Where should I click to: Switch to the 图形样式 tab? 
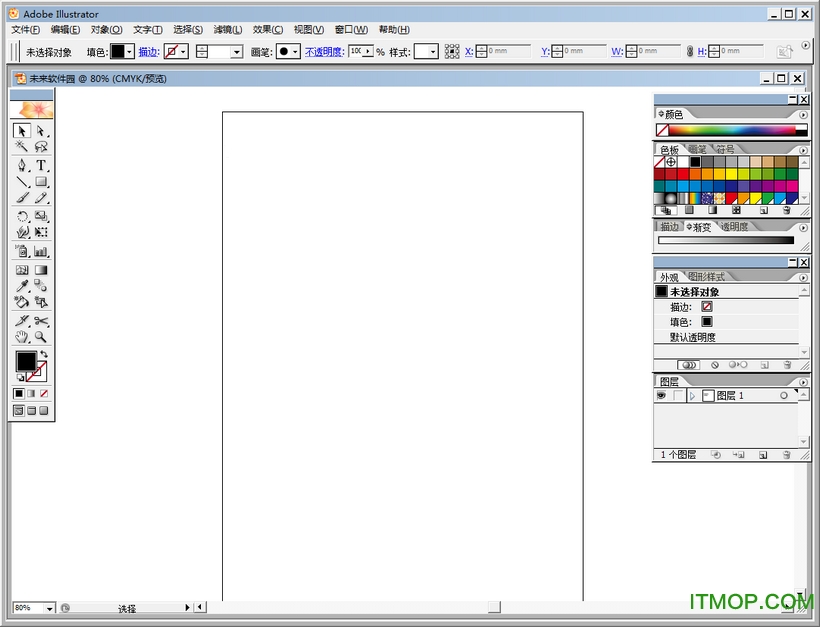pyautogui.click(x=706, y=277)
